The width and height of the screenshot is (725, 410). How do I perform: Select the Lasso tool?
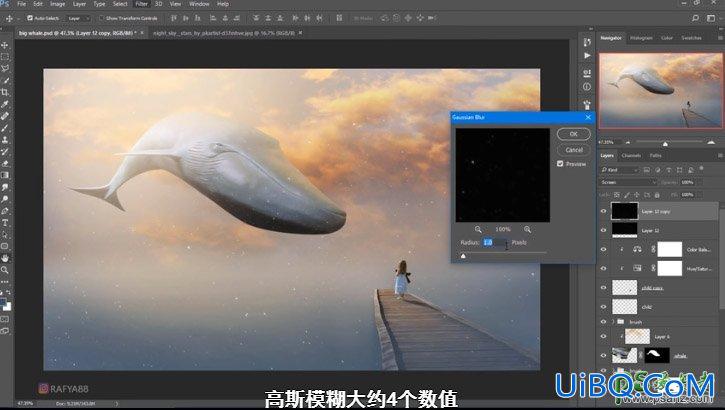click(x=5, y=68)
